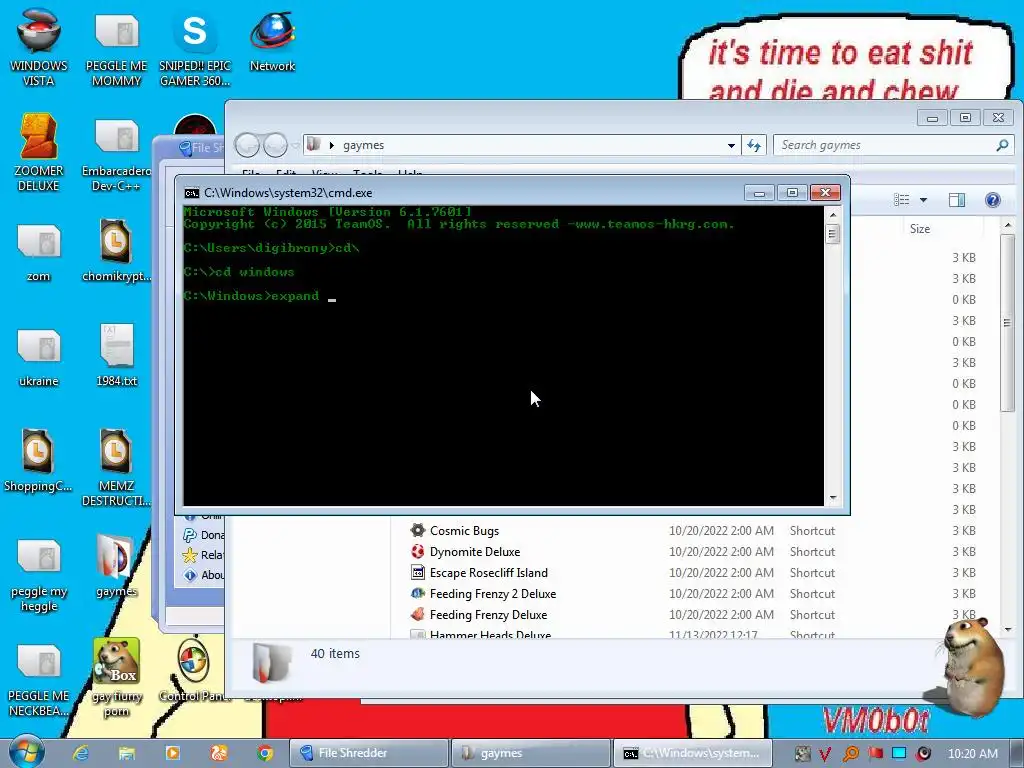
Task: Select the Box hamster desktop icon
Action: [x=116, y=678]
